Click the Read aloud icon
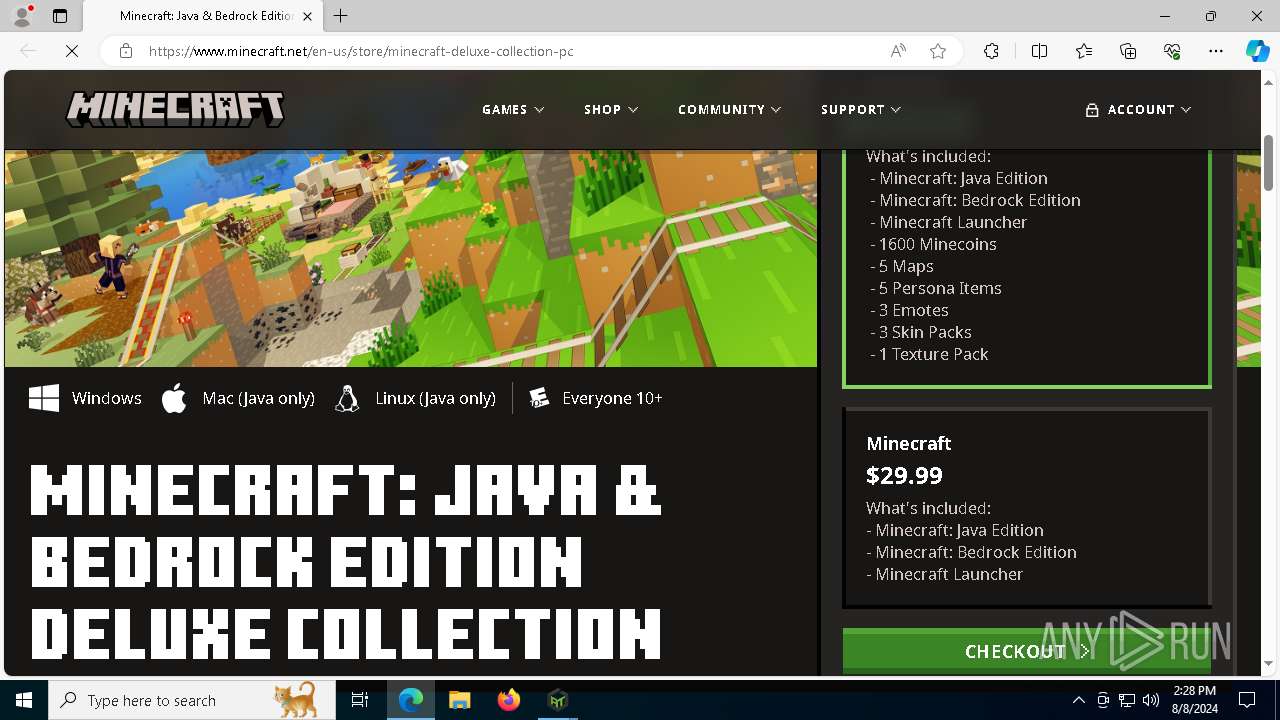This screenshot has width=1280, height=720. coord(898,51)
